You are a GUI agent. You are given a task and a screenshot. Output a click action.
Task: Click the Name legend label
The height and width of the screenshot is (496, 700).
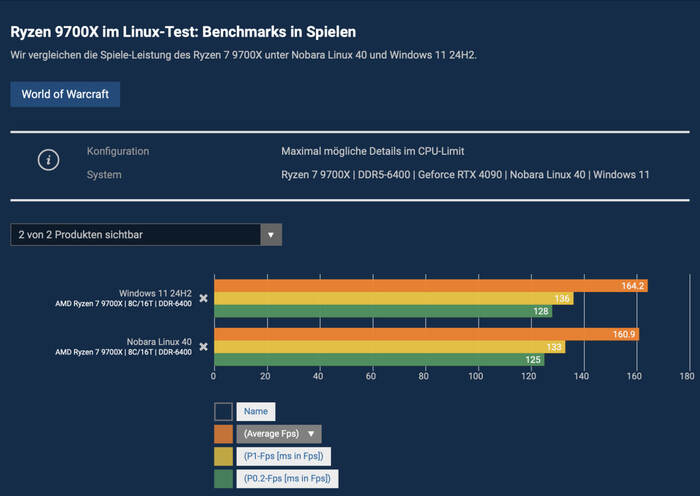click(x=256, y=411)
